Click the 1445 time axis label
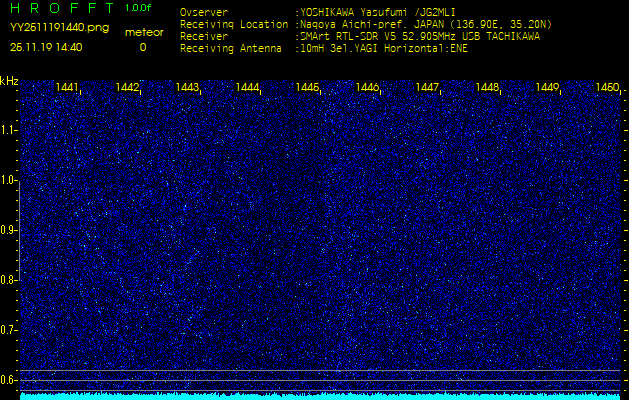Screen dimensions: 629x400 tap(307, 87)
